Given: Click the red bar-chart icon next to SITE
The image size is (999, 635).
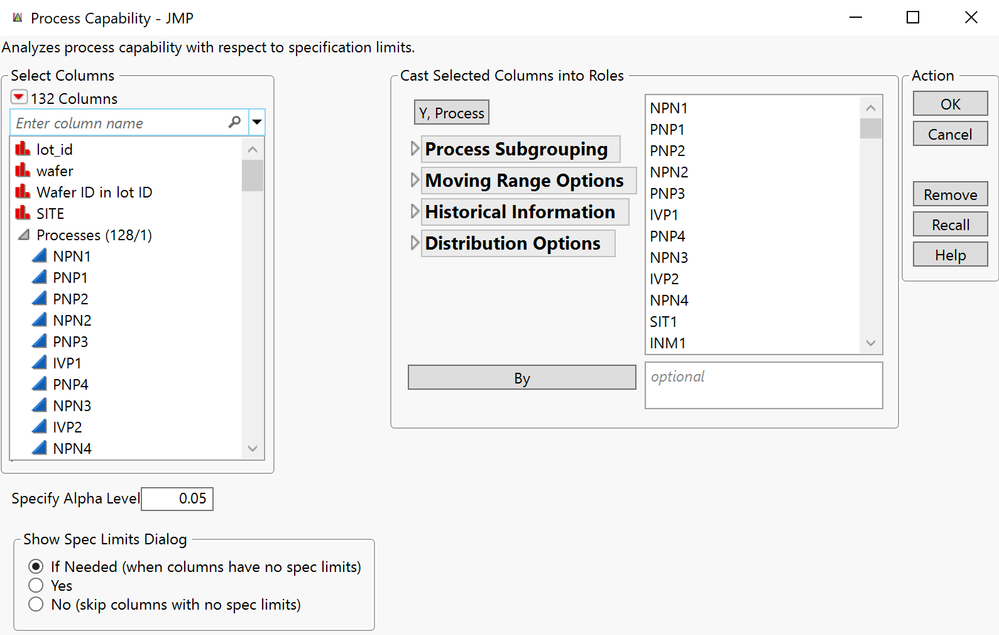Looking at the screenshot, I should (x=24, y=213).
